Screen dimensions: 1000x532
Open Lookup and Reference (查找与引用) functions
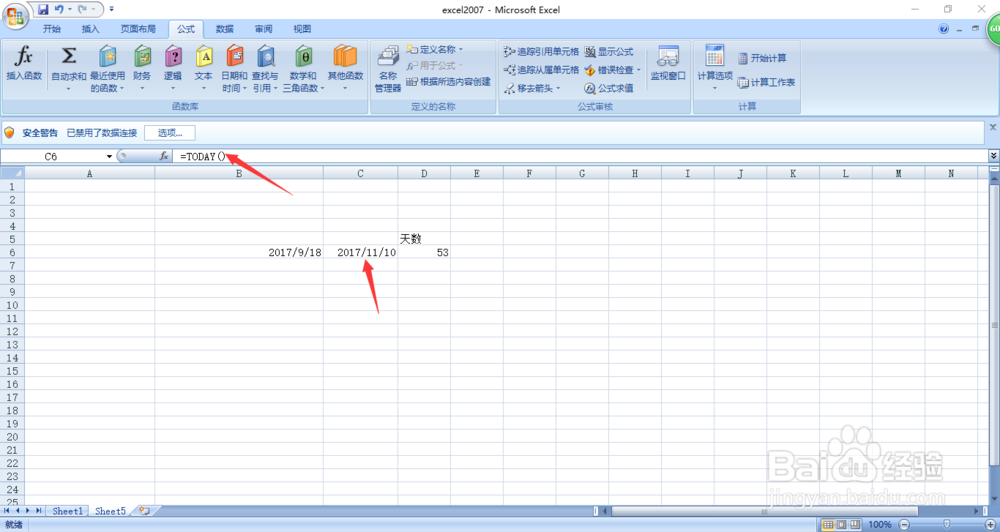pos(265,69)
